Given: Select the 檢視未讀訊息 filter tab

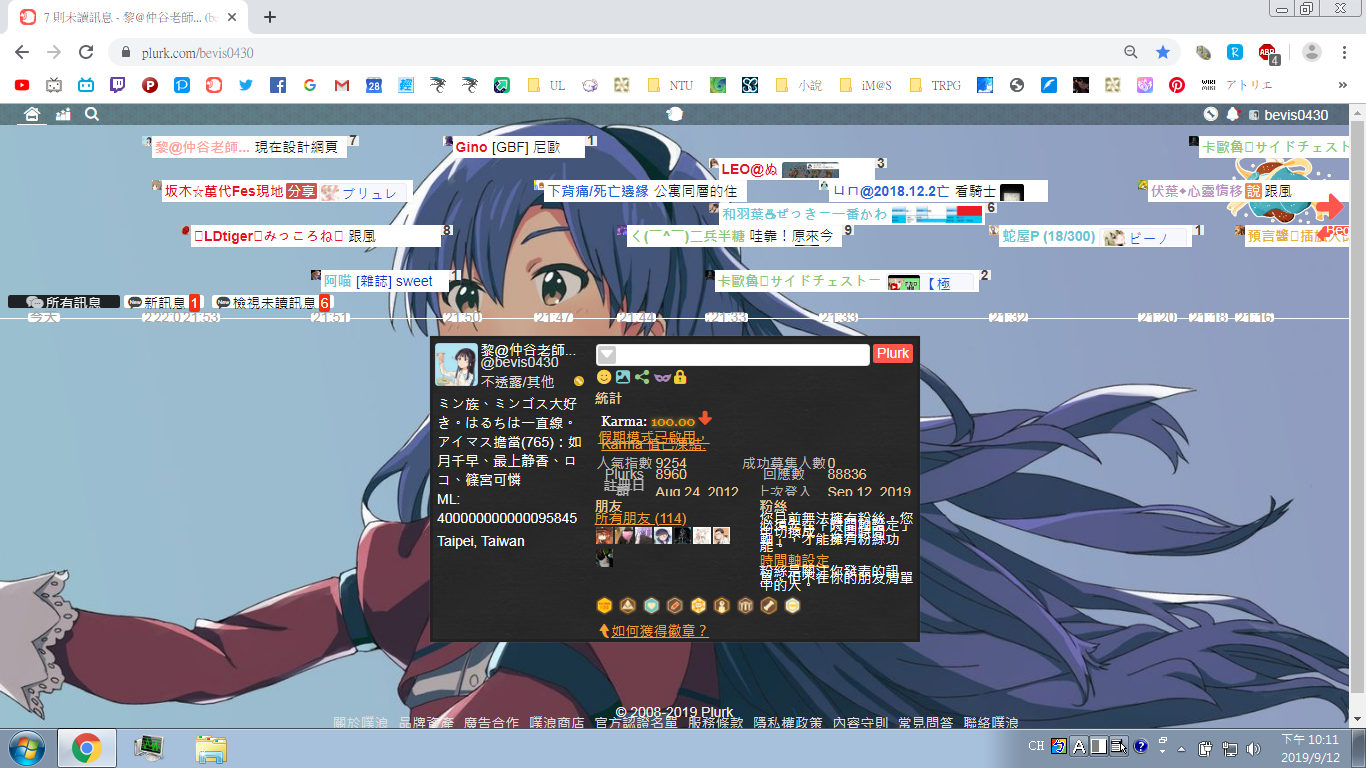Looking at the screenshot, I should (x=273, y=302).
